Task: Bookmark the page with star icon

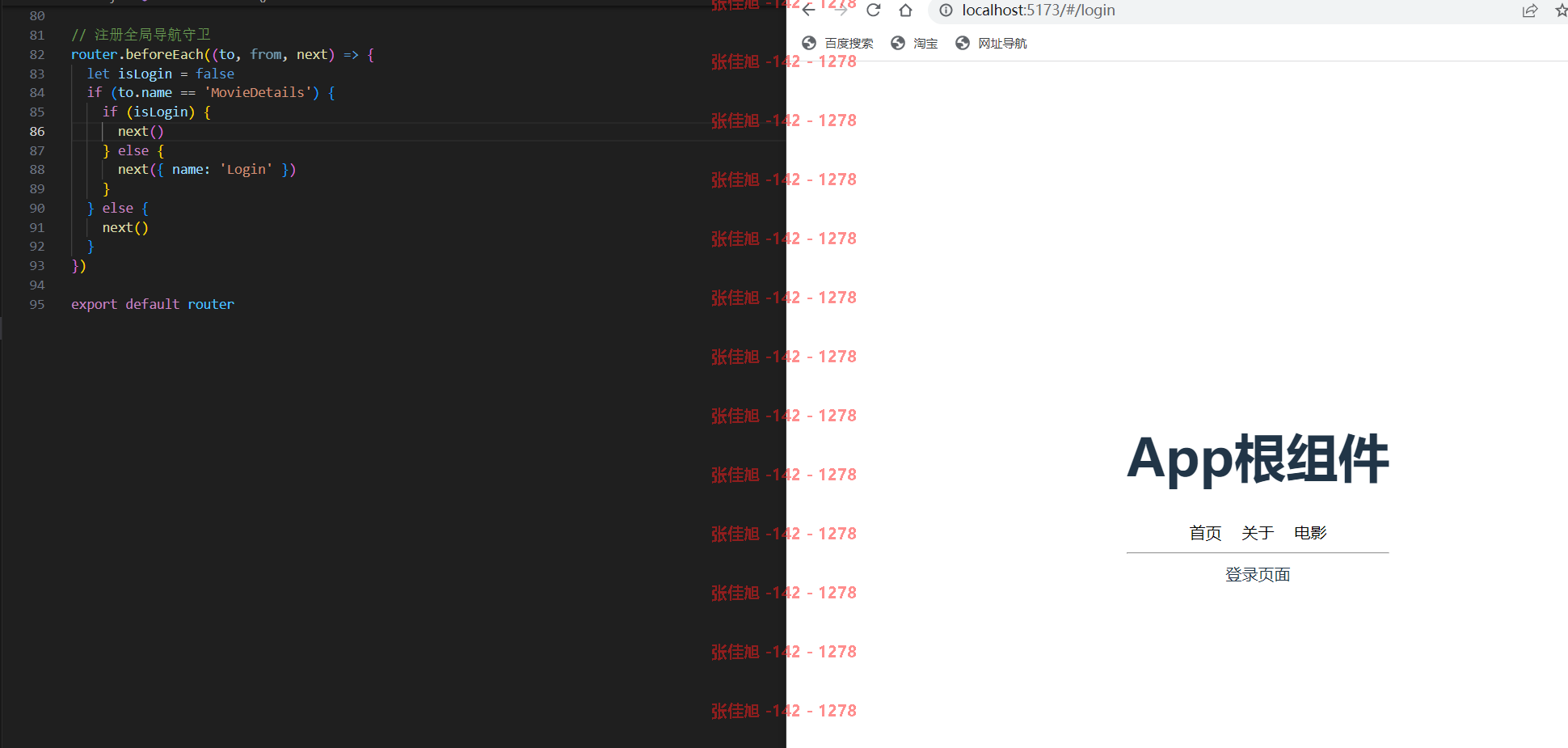Action: (x=1561, y=11)
